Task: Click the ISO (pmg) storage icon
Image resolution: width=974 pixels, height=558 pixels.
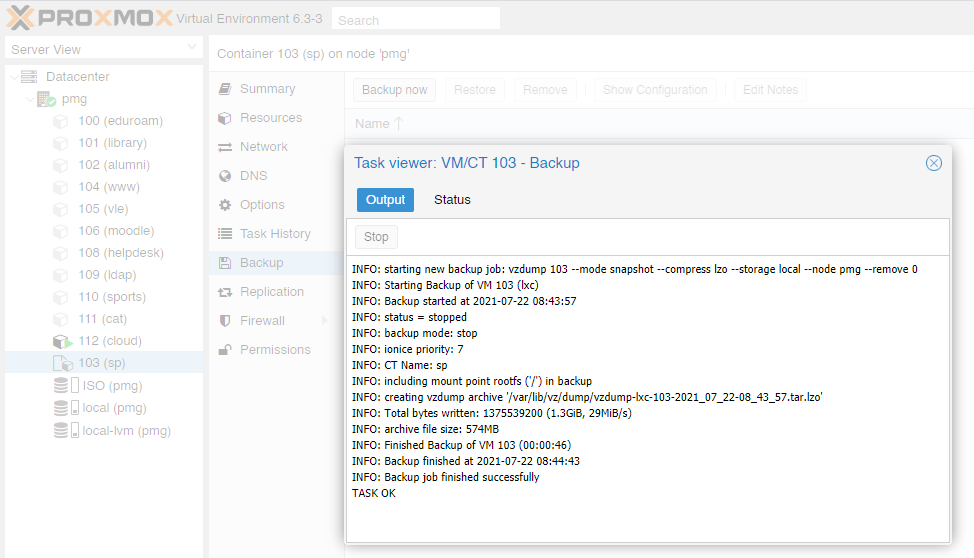Action: click(x=66, y=385)
